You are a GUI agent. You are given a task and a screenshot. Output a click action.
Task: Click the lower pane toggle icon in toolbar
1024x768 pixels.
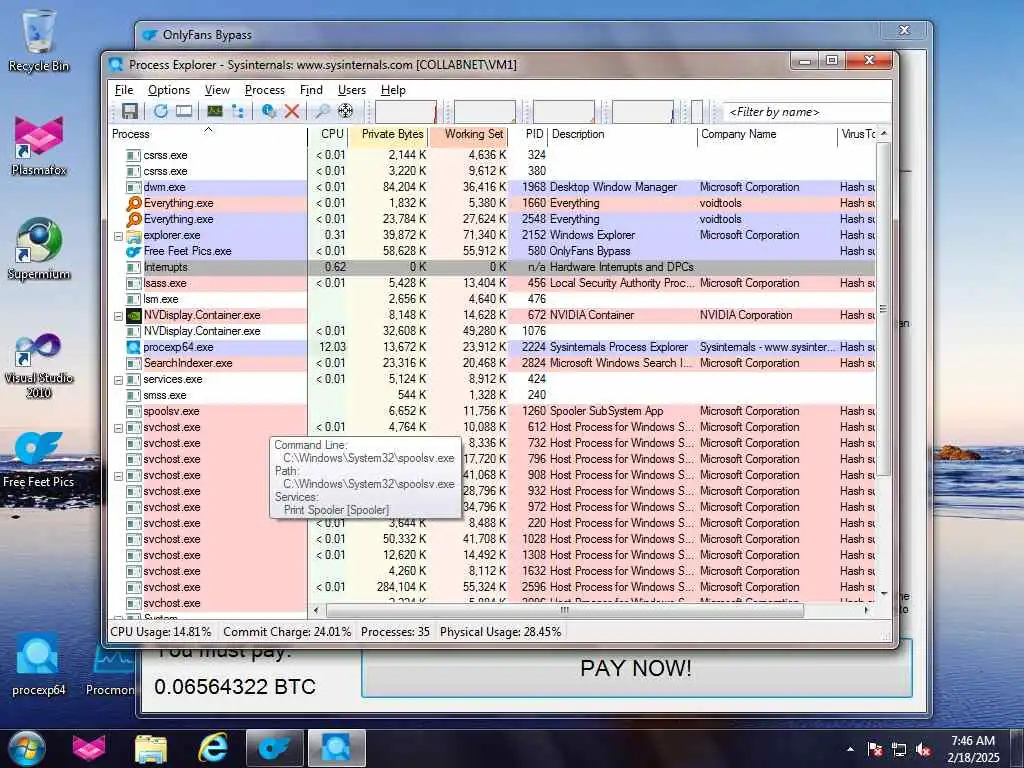pos(184,111)
